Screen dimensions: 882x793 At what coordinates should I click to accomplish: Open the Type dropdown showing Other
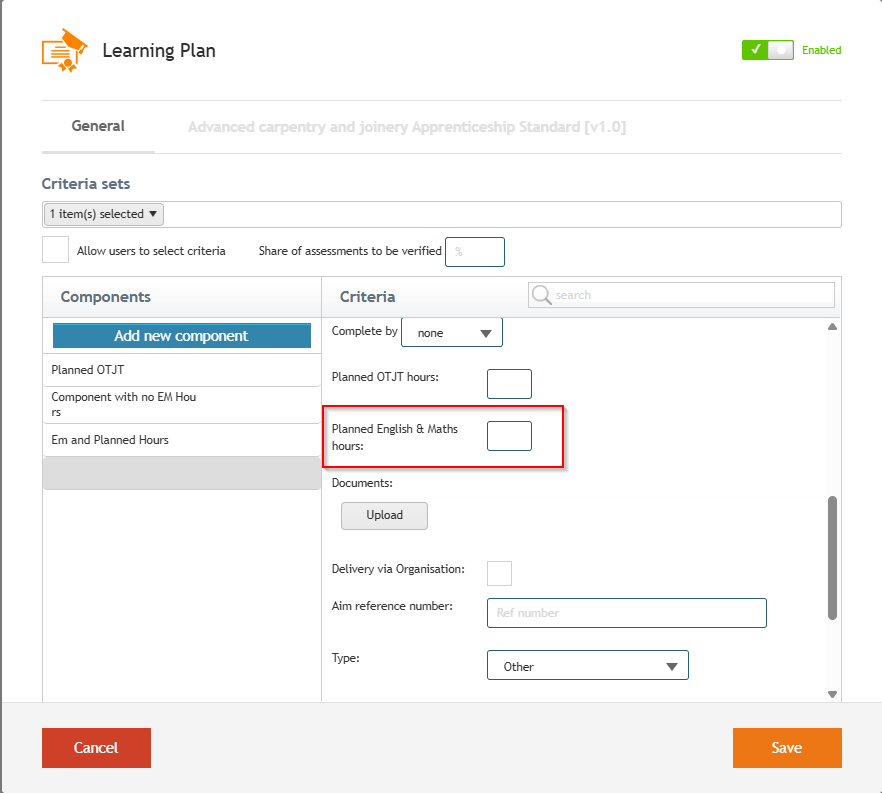click(x=587, y=665)
